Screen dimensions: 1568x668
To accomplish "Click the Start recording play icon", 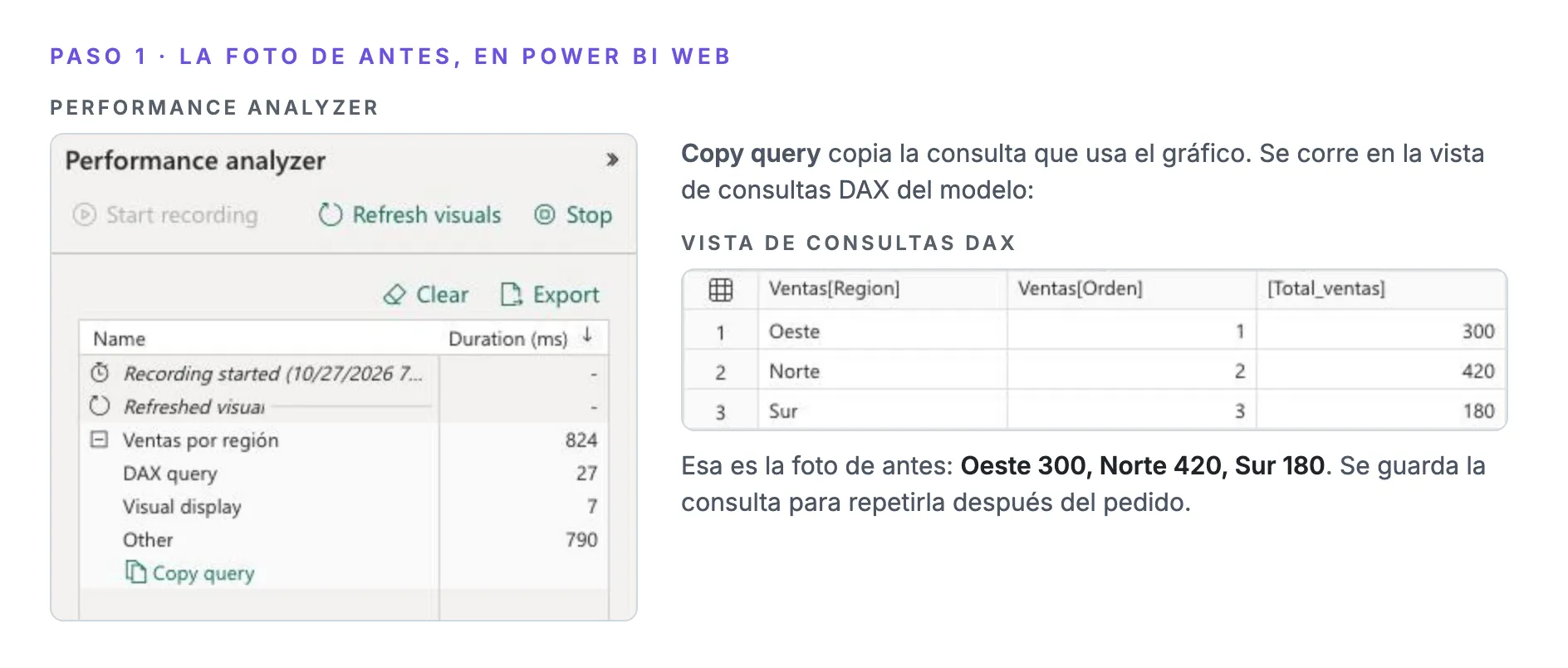I will 84,215.
